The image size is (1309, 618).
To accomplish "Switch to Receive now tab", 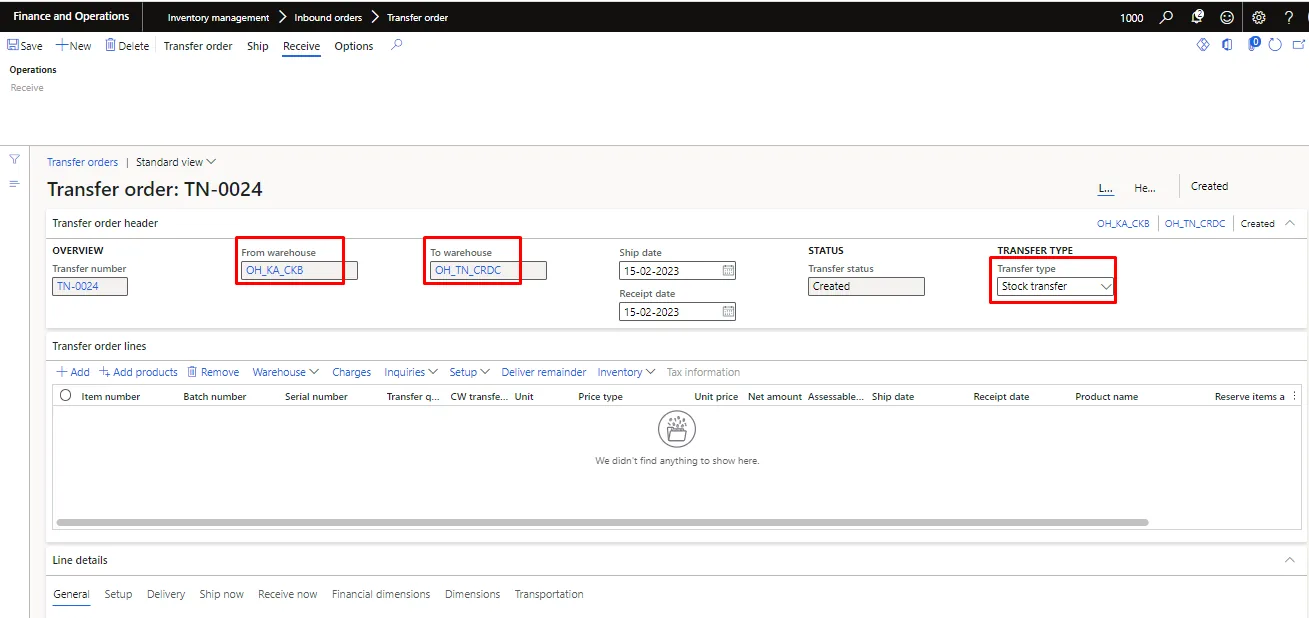I will [287, 594].
